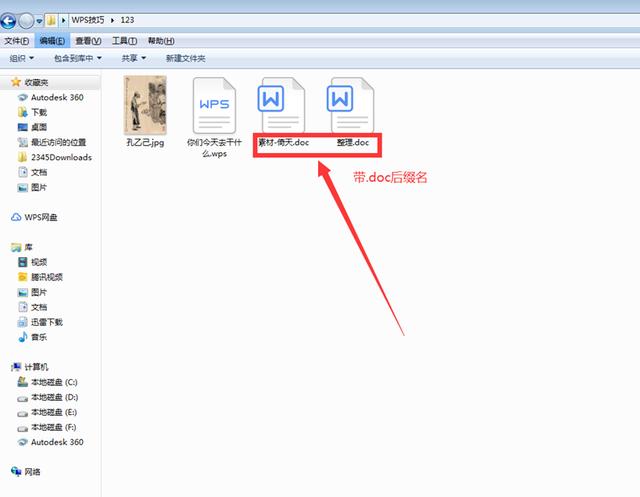Open the 工具(T) menu
Screen dimensions: 640x497
[124, 41]
